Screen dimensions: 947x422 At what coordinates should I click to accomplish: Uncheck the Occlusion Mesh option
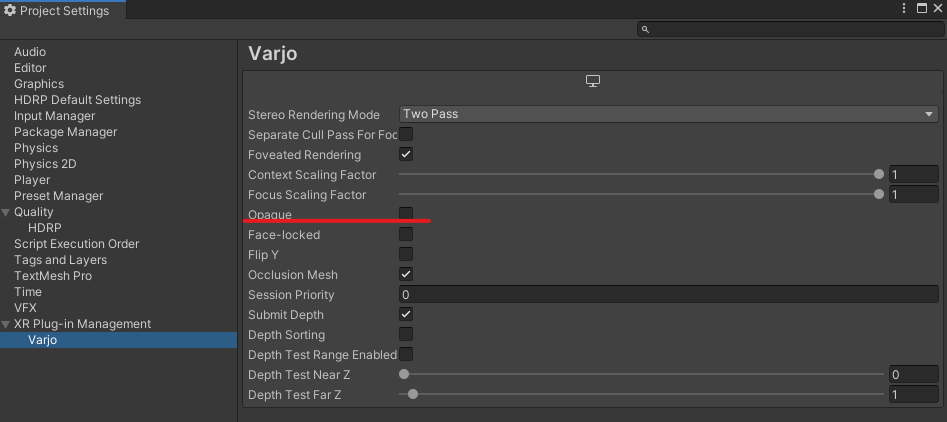[x=406, y=274]
